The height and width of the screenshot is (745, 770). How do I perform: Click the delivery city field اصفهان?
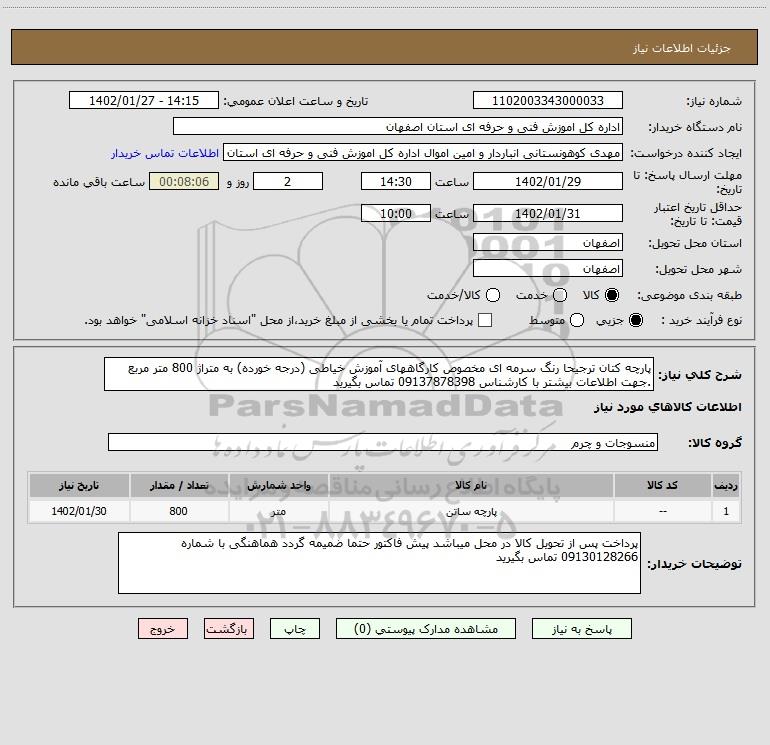coord(548,269)
